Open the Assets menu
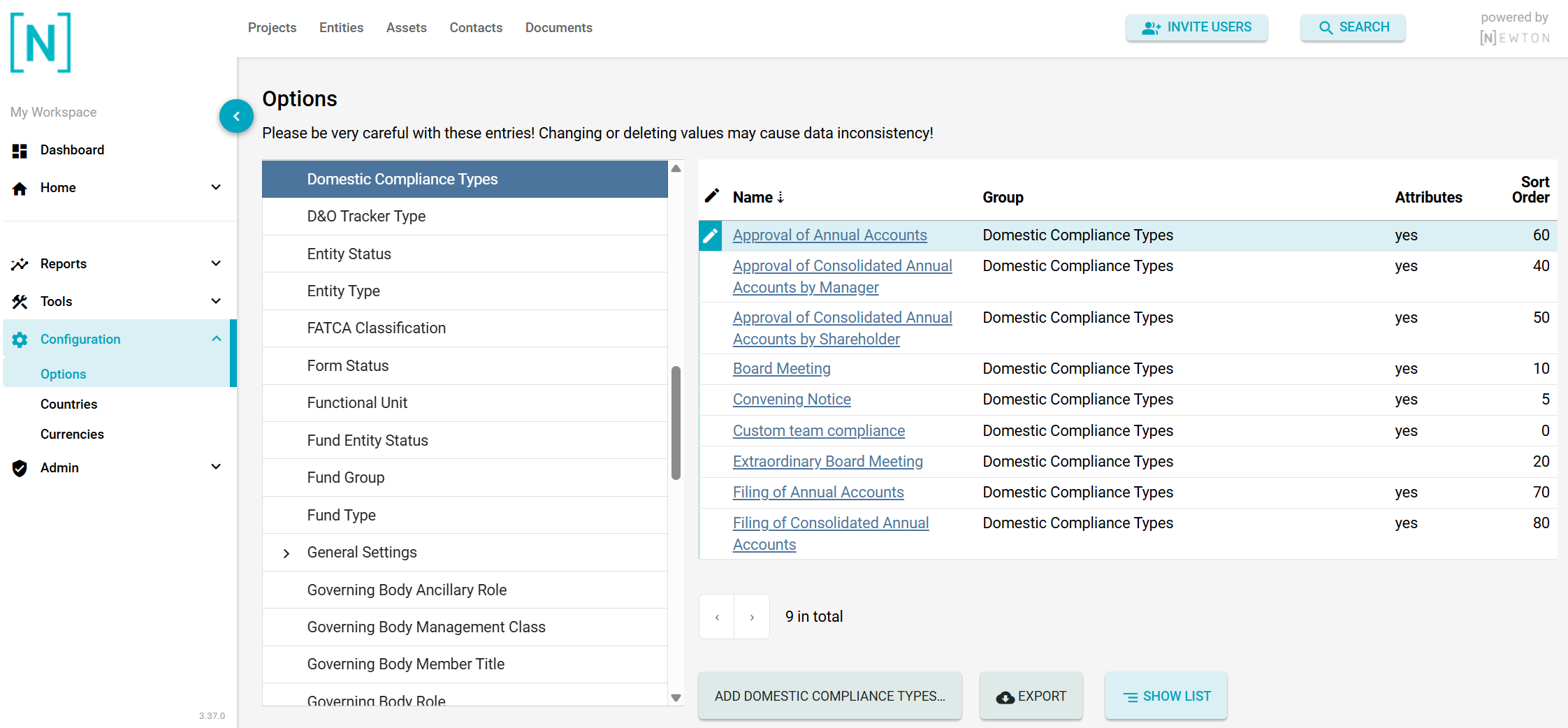This screenshot has width=1568, height=728. pyautogui.click(x=406, y=28)
